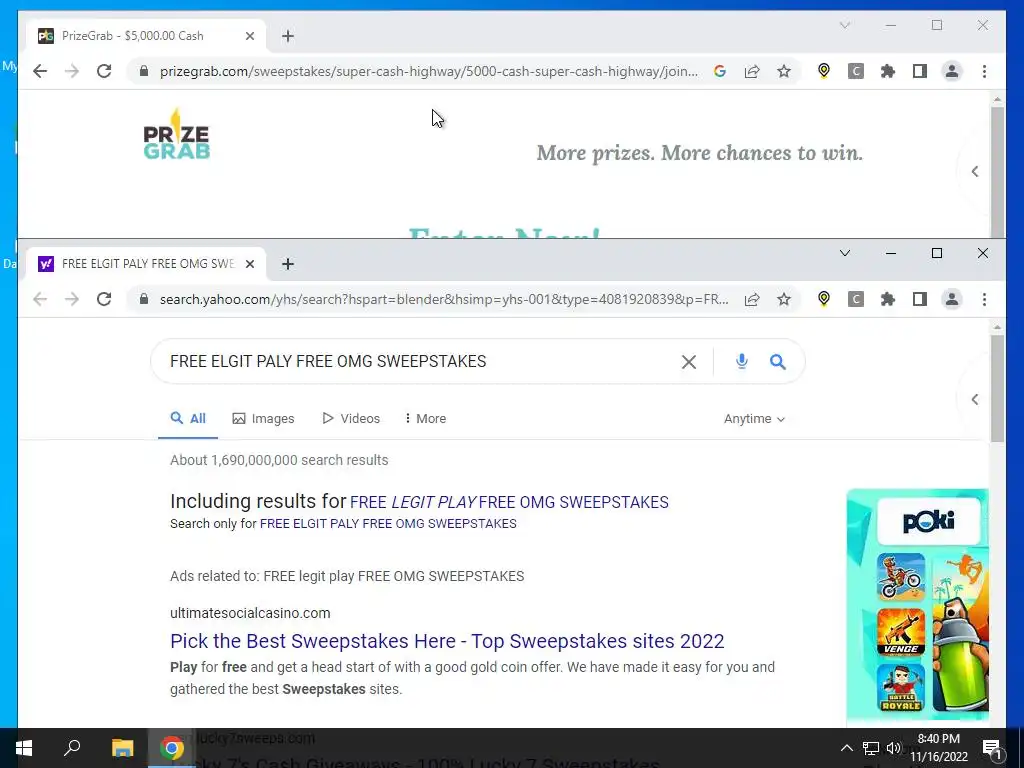
Task: Open the volume control in system tray
Action: [x=893, y=748]
